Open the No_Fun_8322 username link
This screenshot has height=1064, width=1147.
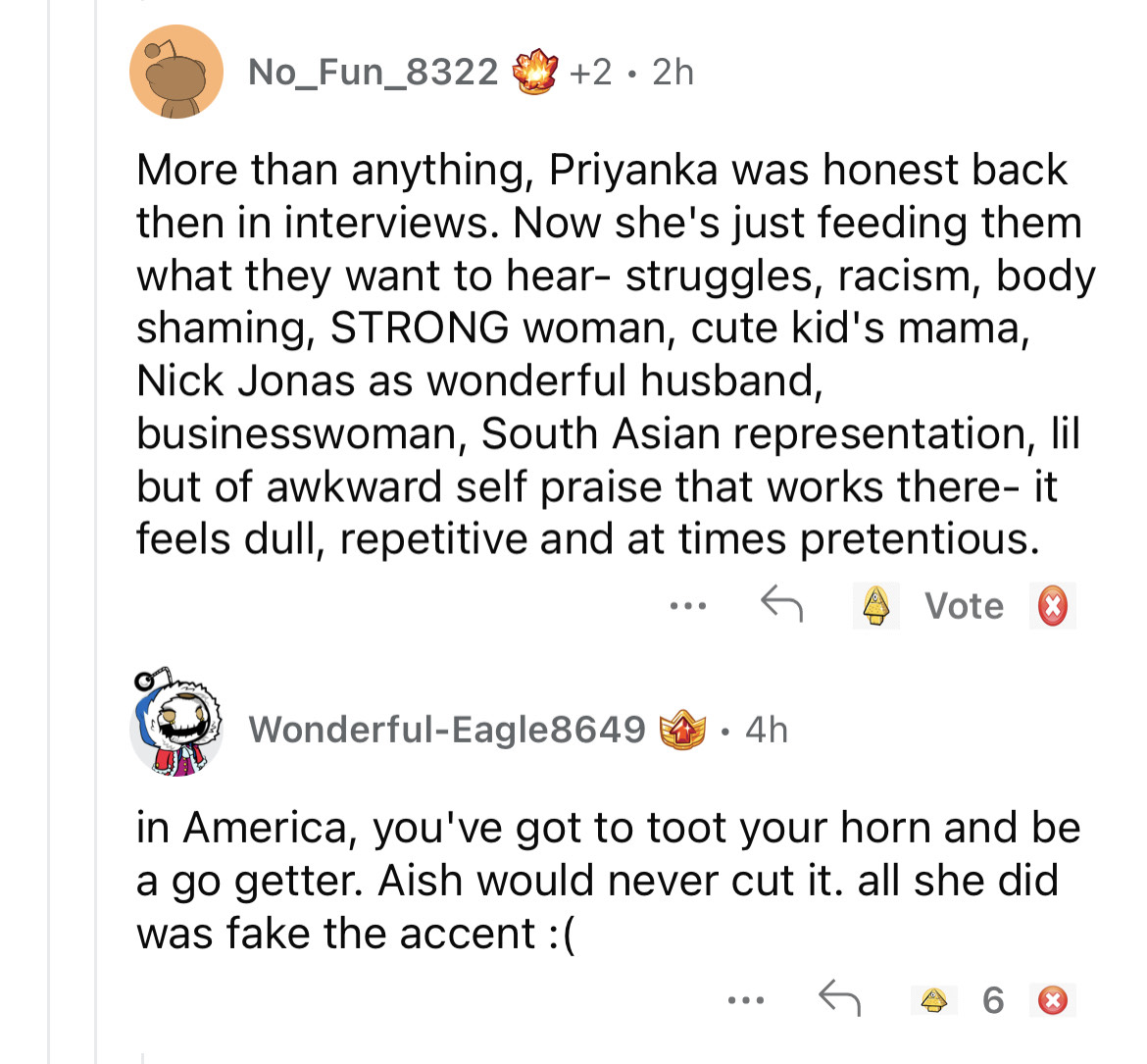[373, 72]
